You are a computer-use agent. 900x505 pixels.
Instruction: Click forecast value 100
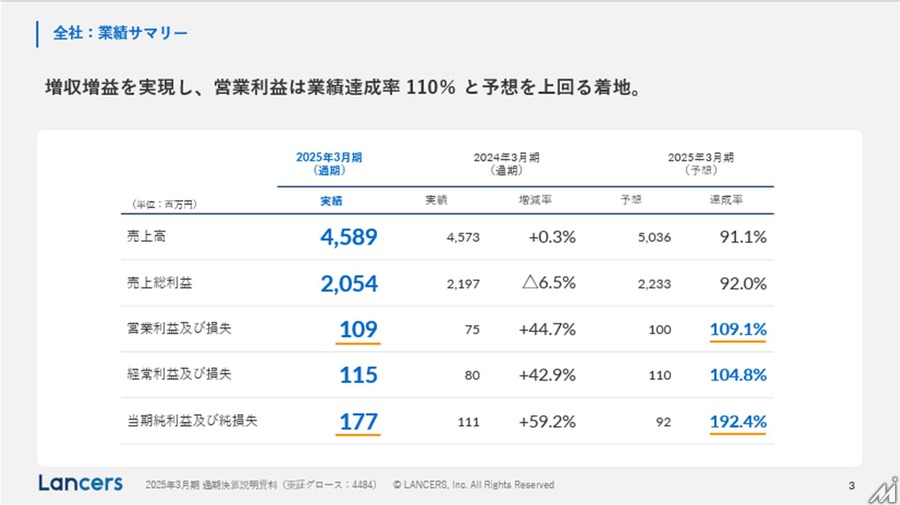click(660, 329)
